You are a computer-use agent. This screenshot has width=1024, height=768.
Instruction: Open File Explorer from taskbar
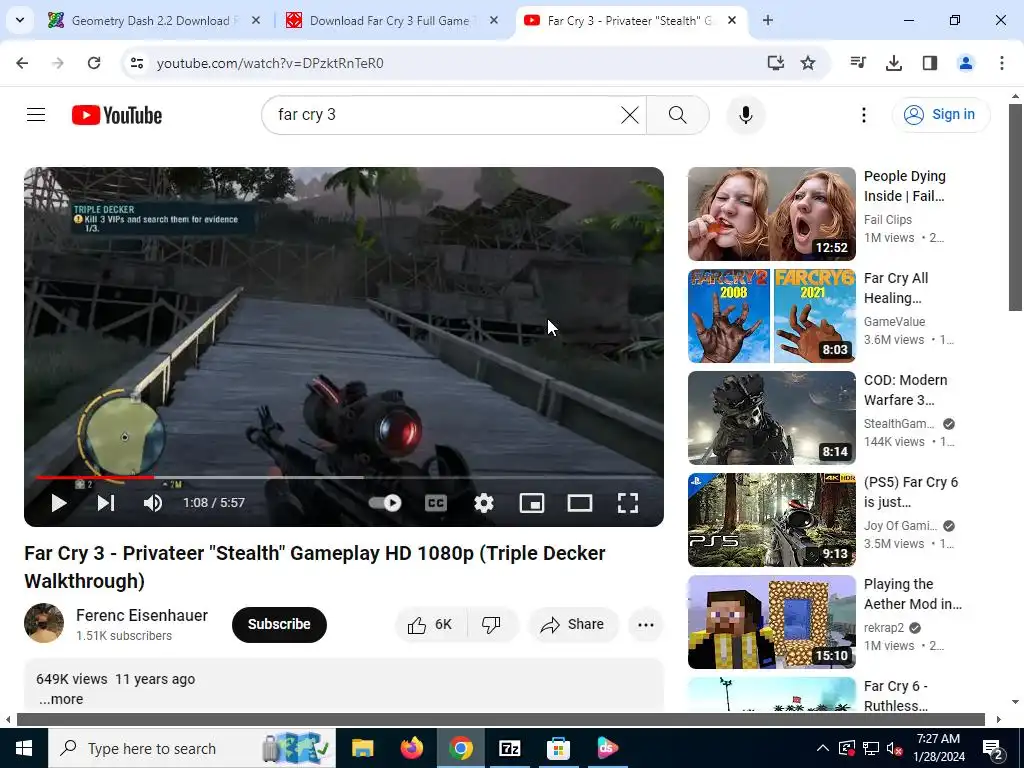pos(362,748)
